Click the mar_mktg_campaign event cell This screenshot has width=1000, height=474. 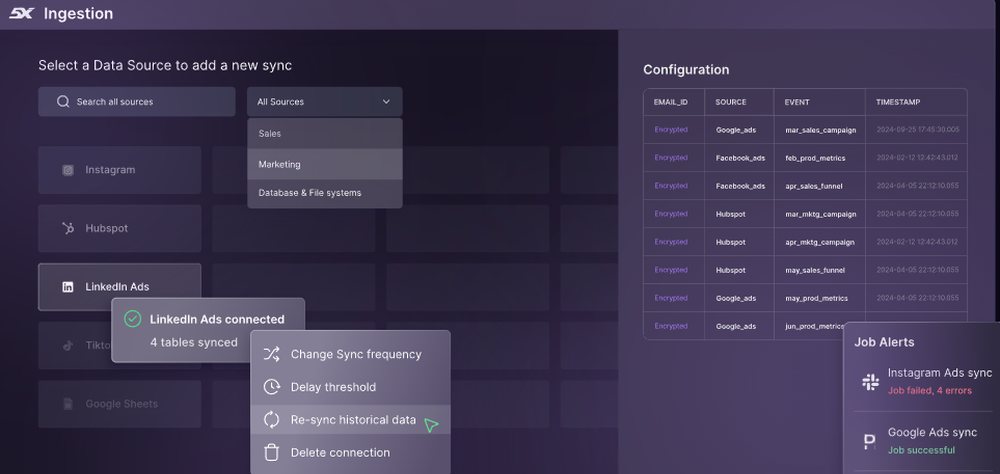820,214
